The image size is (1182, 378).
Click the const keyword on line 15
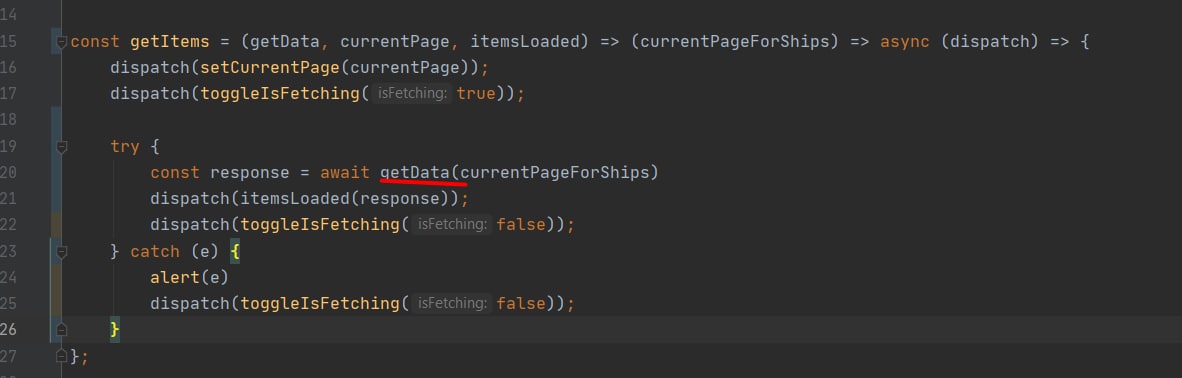[95, 41]
